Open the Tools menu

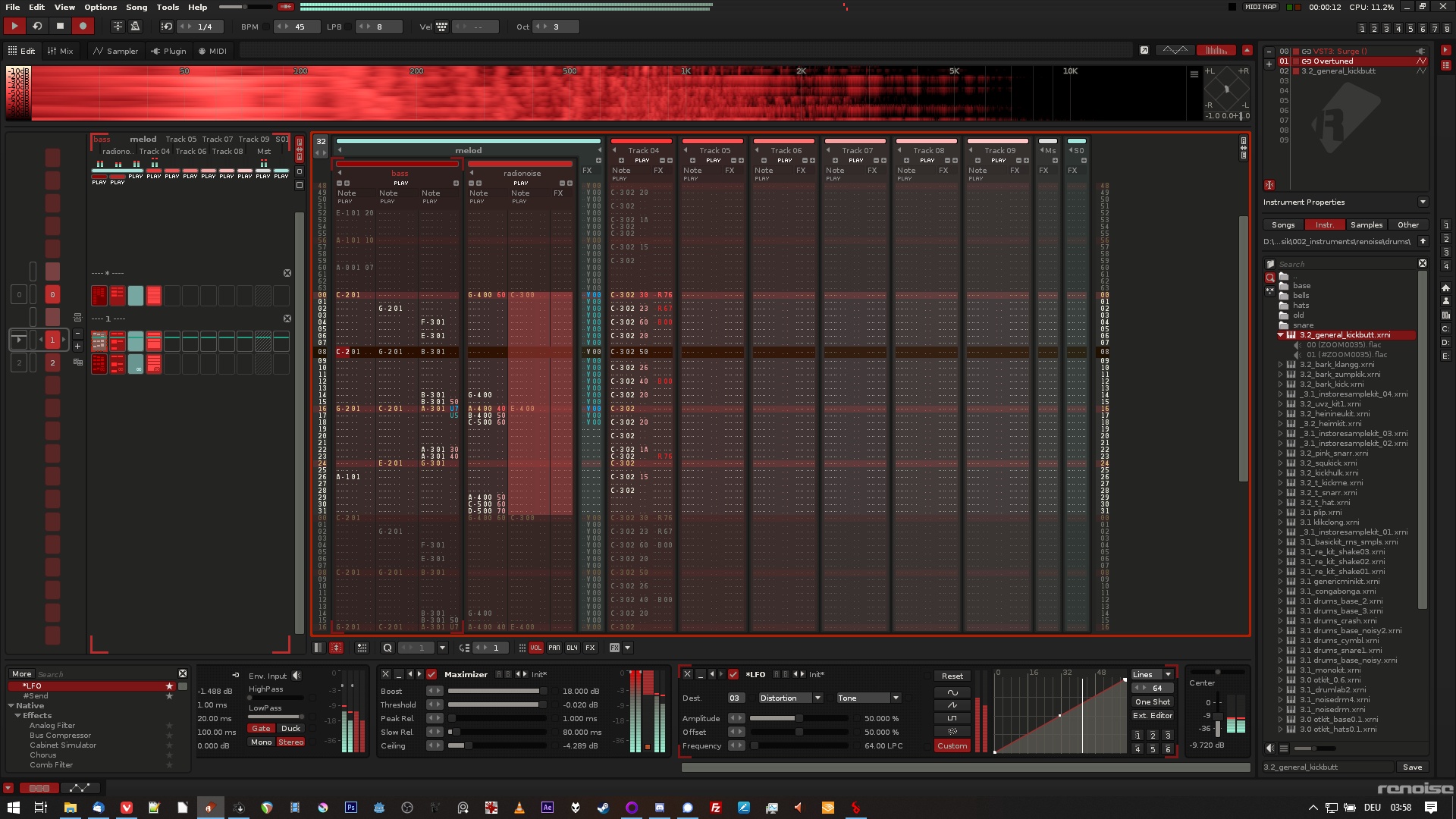pos(168,7)
